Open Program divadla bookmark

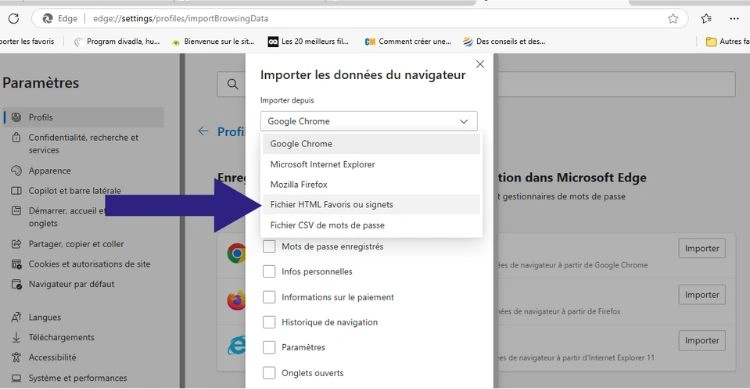117,42
